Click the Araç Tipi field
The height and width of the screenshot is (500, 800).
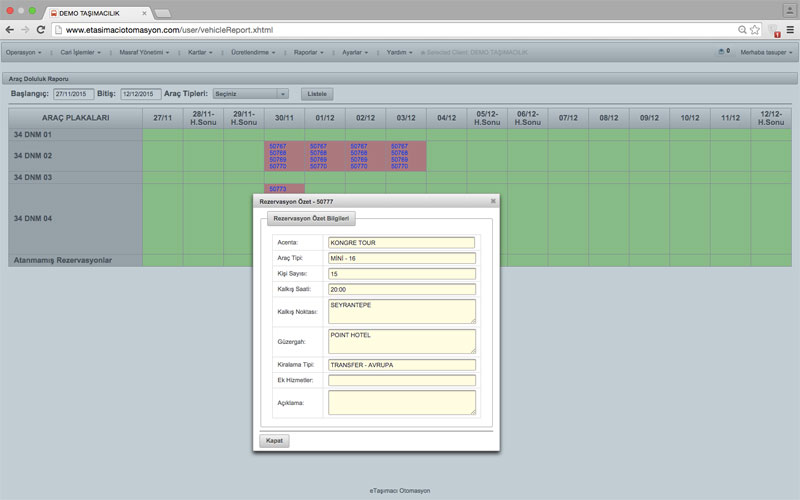[402, 258]
